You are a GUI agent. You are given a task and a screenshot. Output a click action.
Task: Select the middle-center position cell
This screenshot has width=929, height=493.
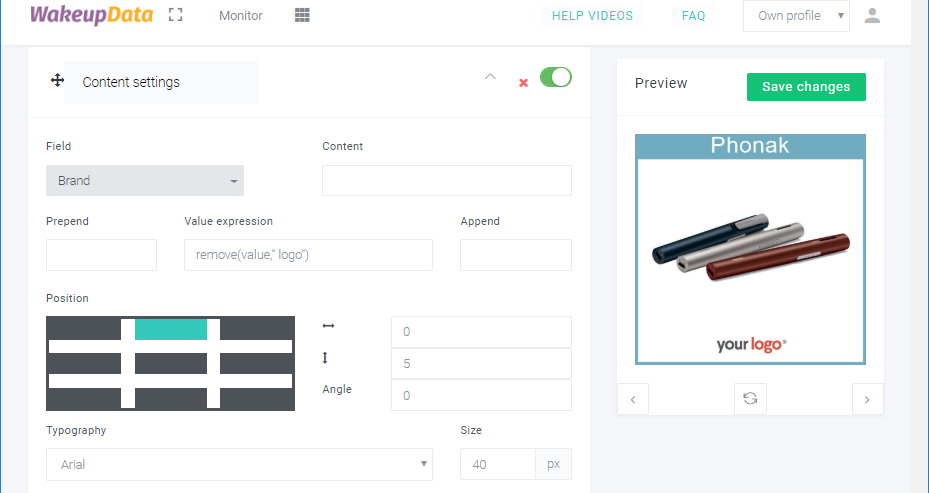click(171, 363)
